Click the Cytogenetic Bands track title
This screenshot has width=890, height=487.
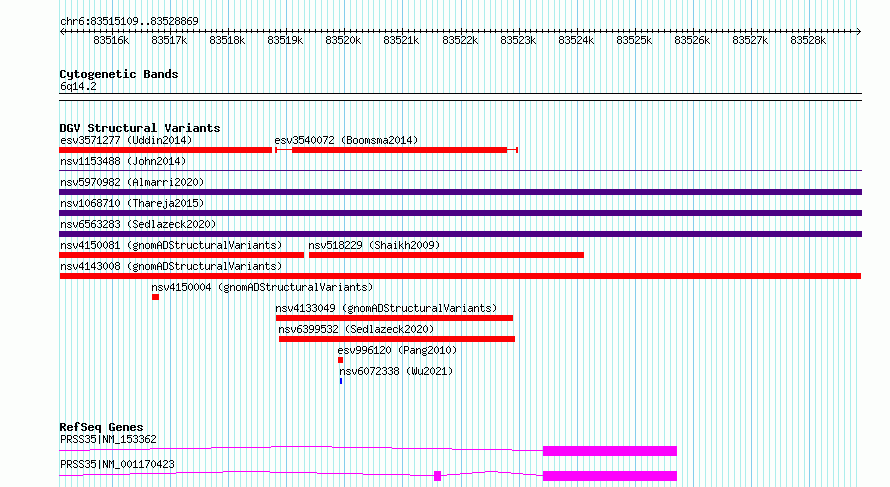pyautogui.click(x=119, y=74)
